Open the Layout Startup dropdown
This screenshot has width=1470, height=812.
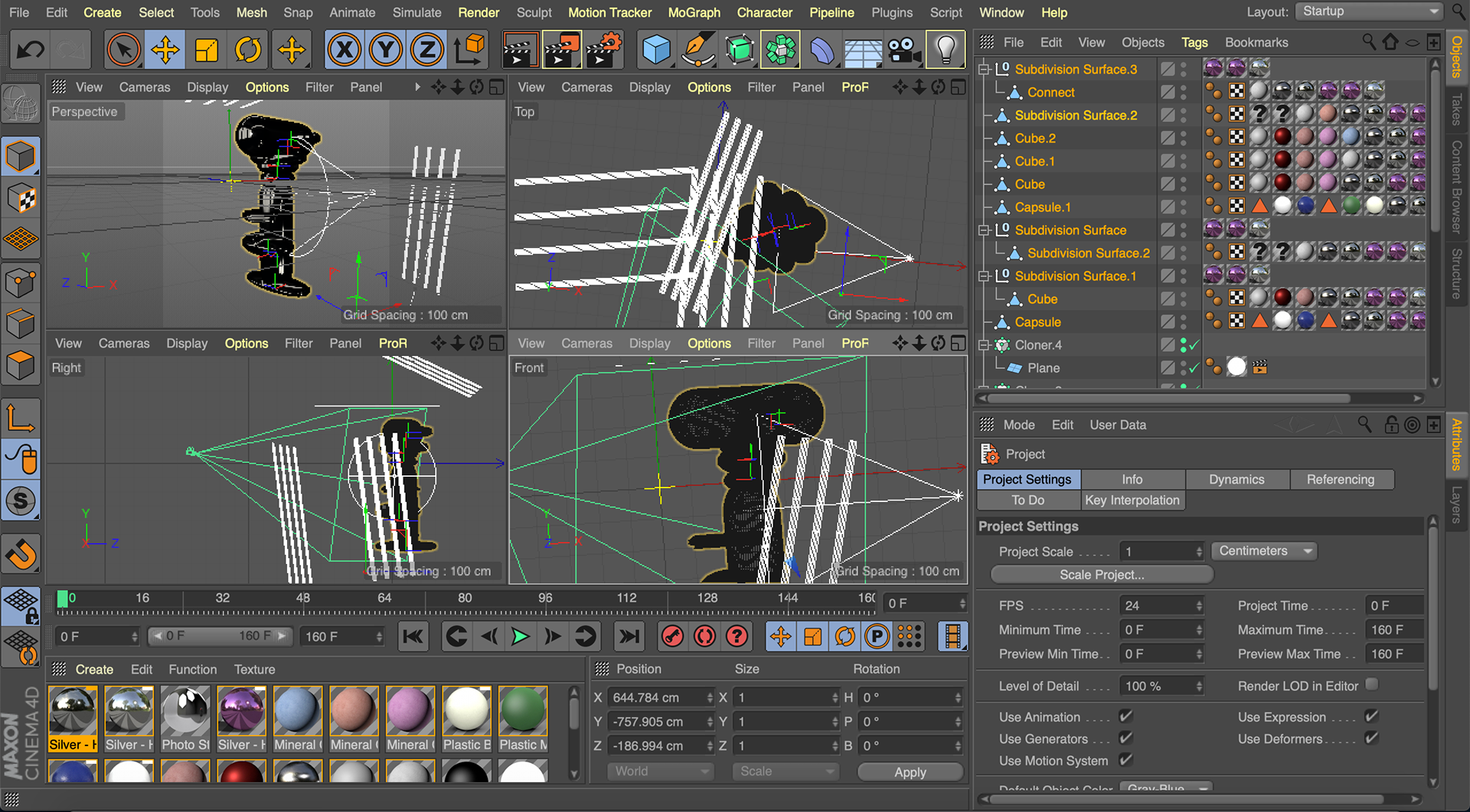[x=1367, y=11]
